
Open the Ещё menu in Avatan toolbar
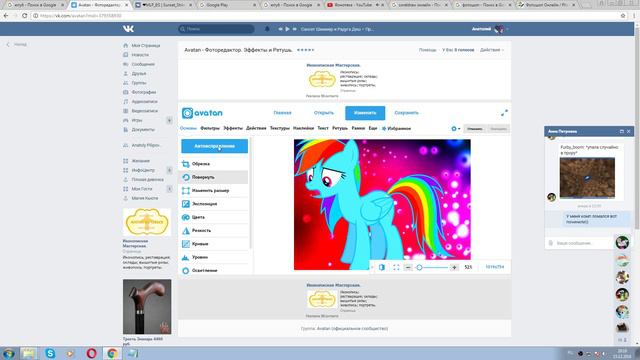373,128
